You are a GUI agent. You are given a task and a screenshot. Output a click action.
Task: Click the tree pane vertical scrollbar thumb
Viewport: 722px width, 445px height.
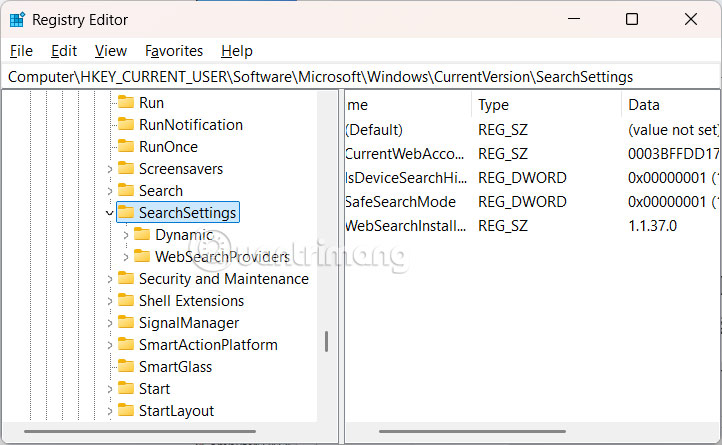click(326, 342)
